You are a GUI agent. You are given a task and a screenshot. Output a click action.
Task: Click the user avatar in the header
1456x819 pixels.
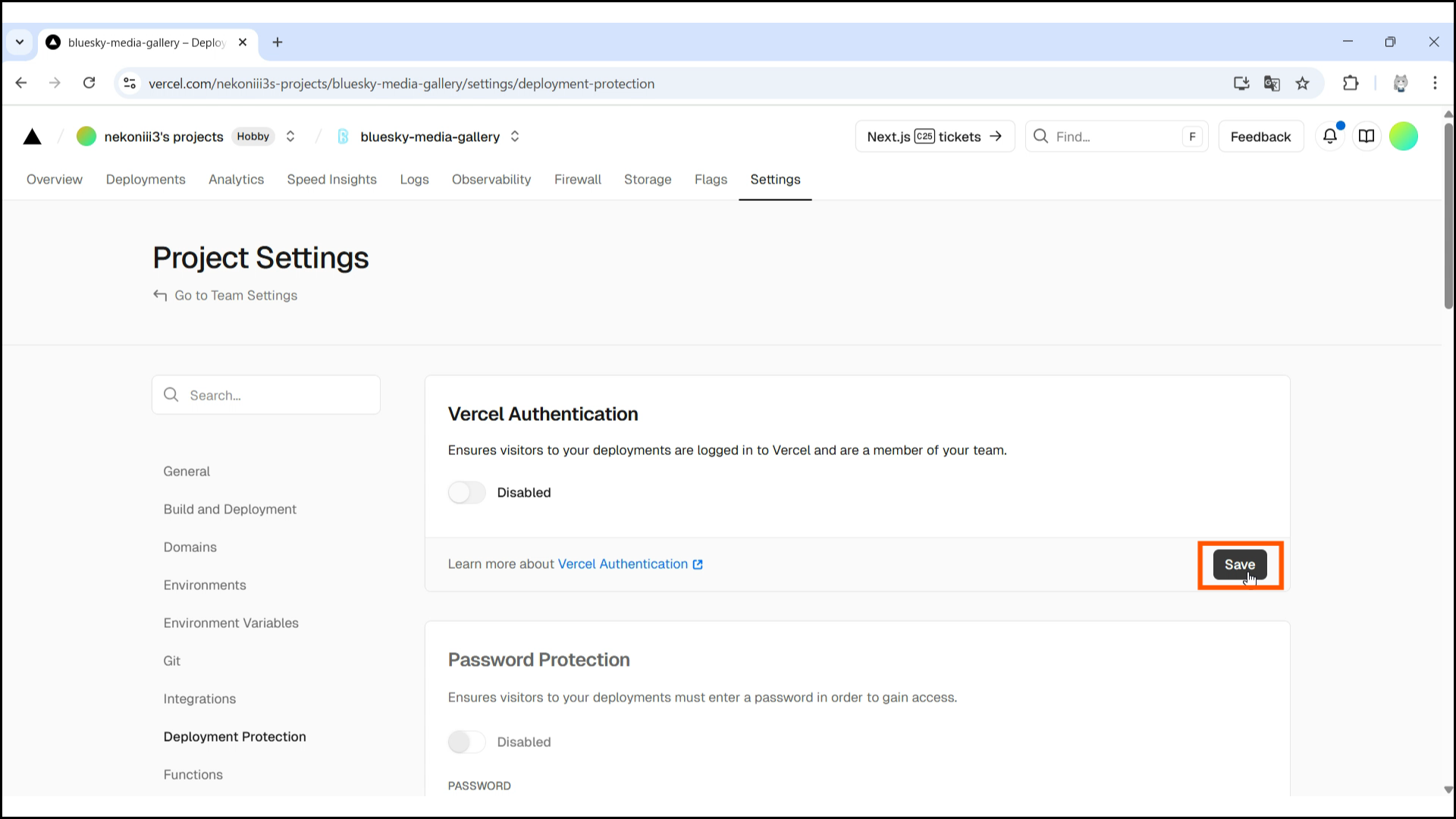(1403, 136)
